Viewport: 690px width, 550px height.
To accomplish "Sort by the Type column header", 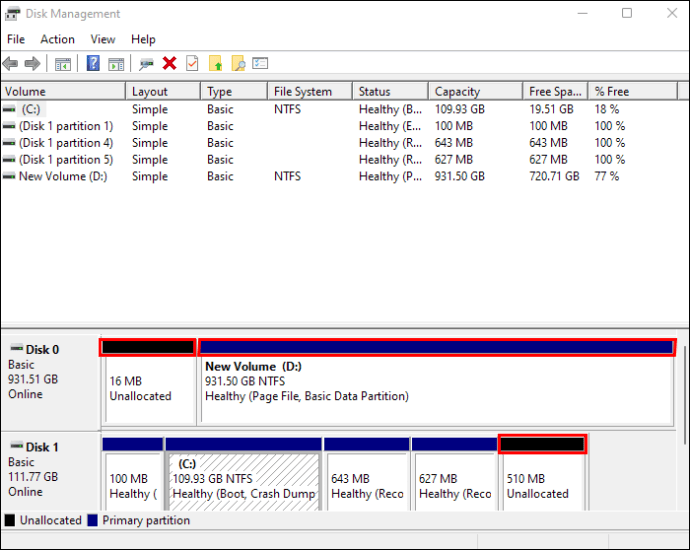I will pos(234,91).
